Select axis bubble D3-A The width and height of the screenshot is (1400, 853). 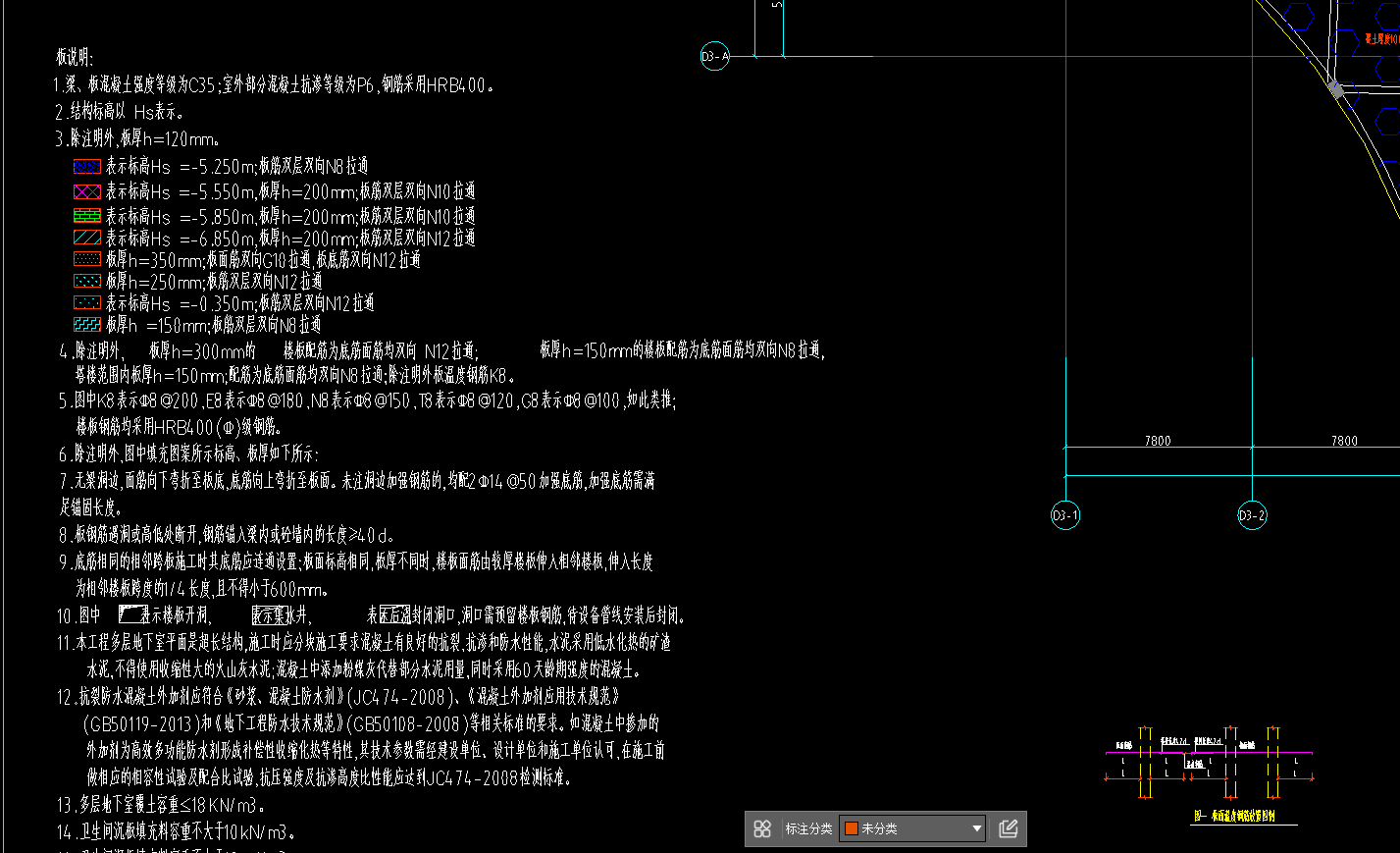click(x=715, y=56)
